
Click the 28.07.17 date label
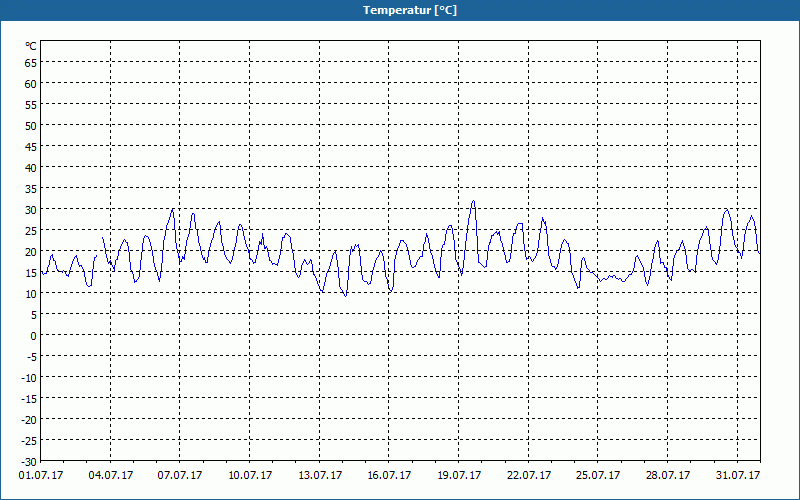(668, 475)
